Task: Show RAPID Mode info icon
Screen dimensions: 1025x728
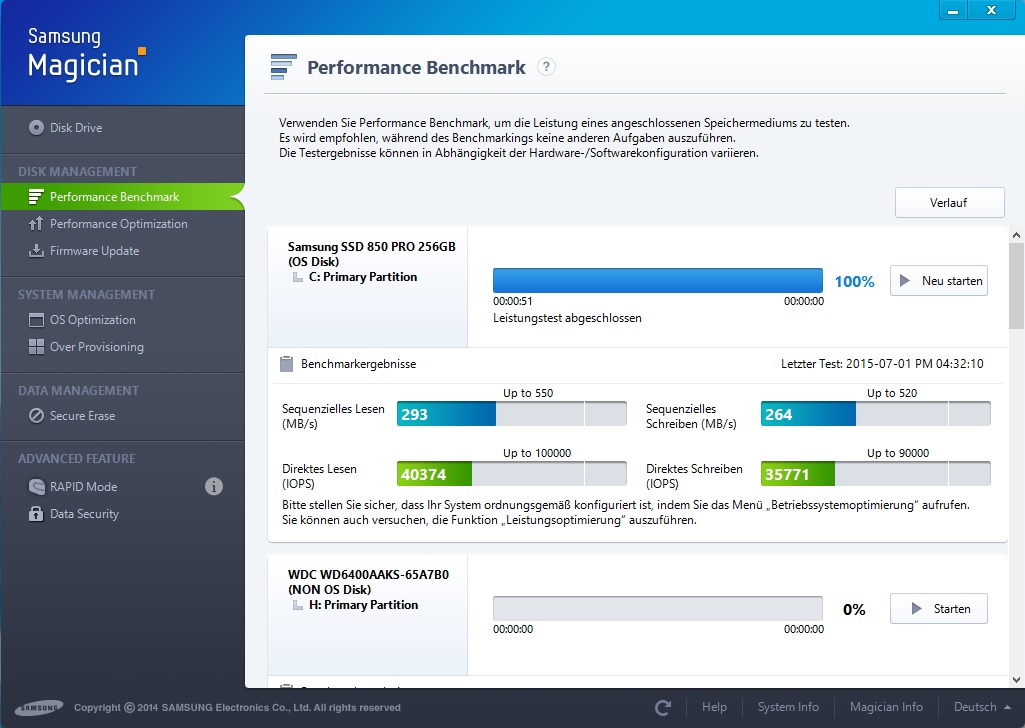Action: pos(214,486)
